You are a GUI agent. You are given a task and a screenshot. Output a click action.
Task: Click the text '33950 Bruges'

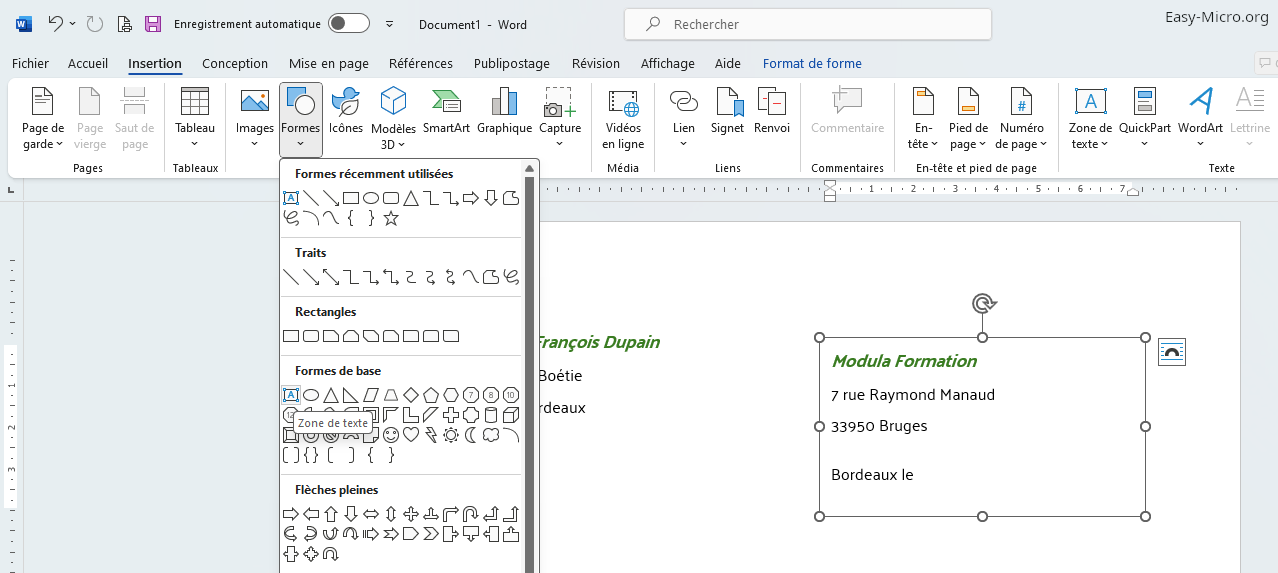[879, 426]
